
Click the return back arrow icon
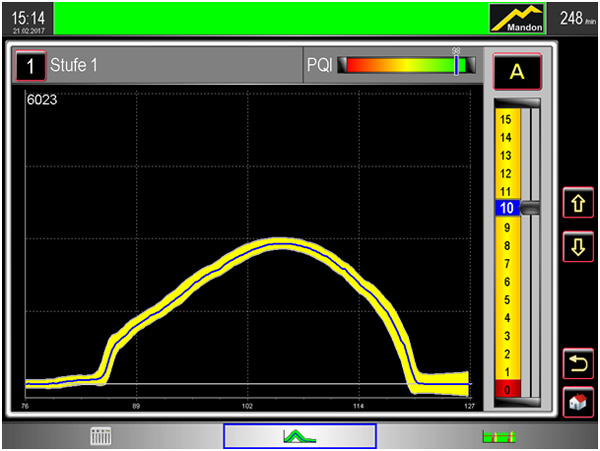coord(578,363)
